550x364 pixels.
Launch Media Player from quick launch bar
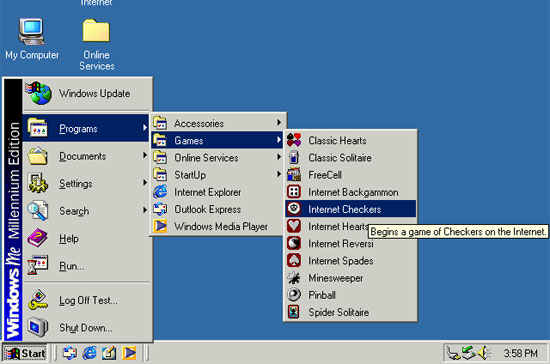click(129, 353)
